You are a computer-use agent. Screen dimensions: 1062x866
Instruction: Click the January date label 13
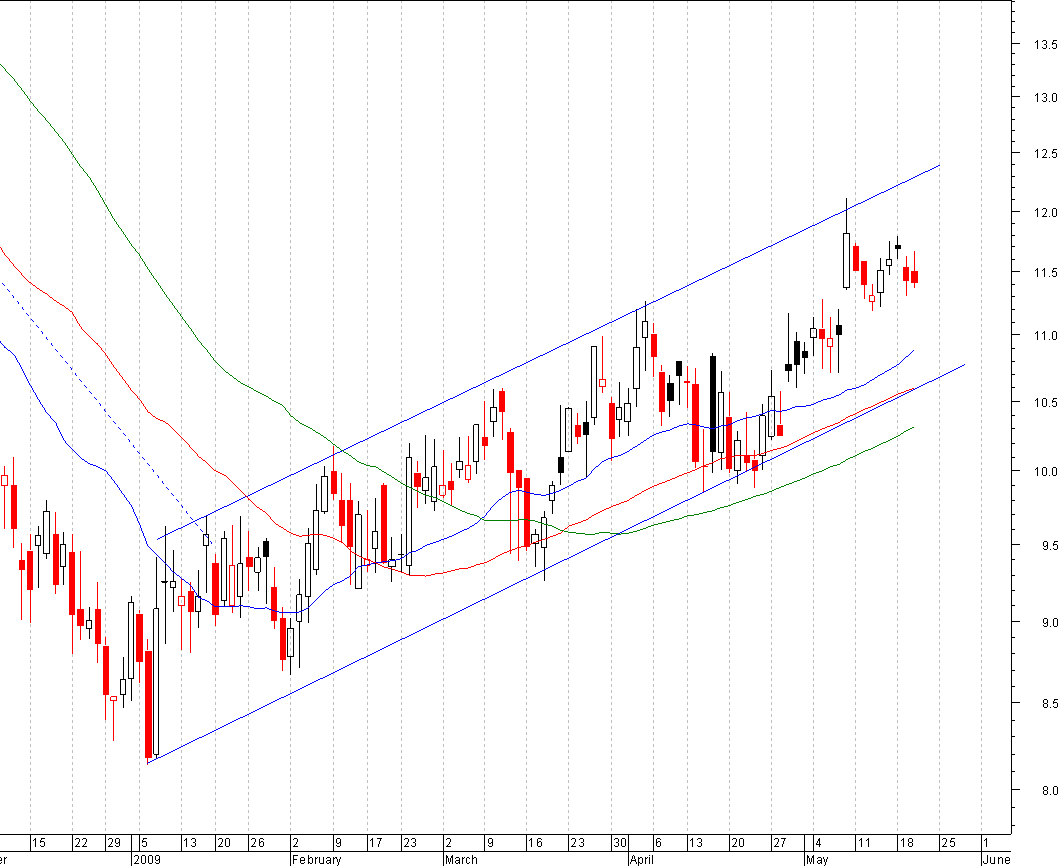[190, 843]
